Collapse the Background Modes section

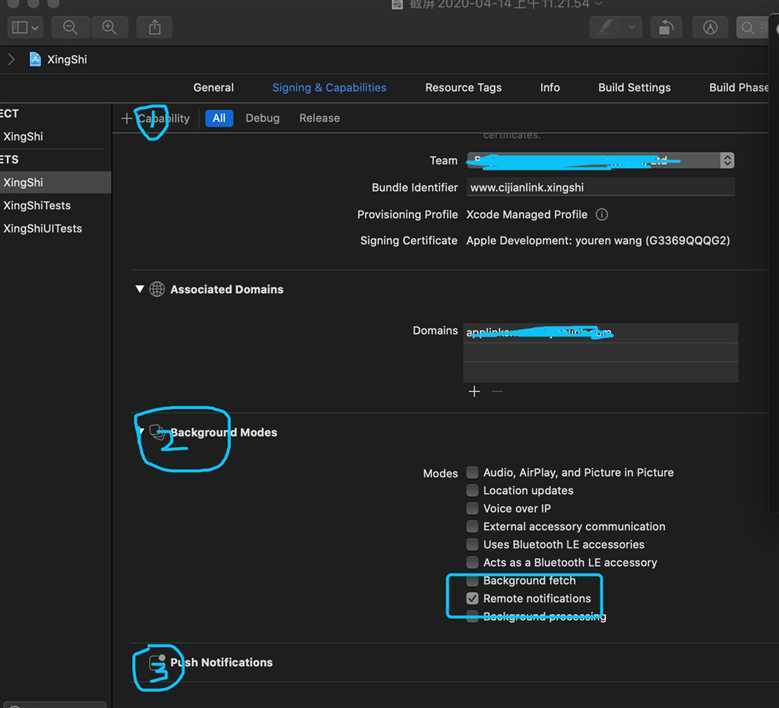pyautogui.click(x=141, y=432)
